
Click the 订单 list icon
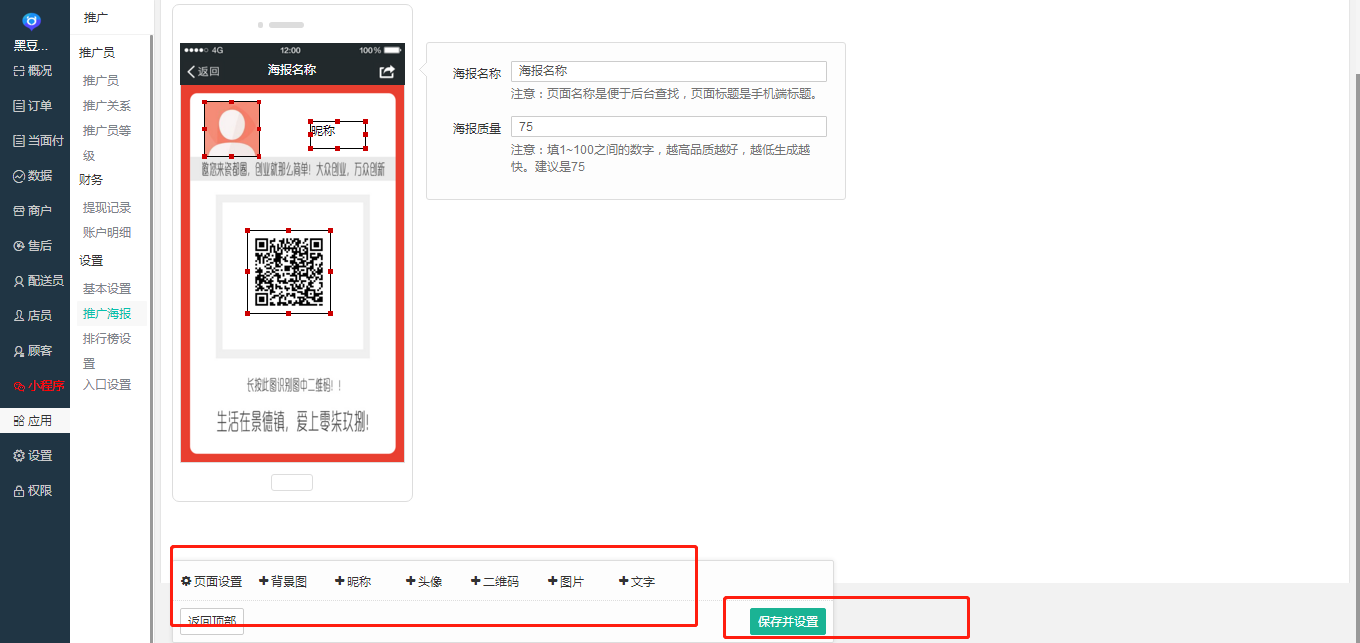[18, 105]
